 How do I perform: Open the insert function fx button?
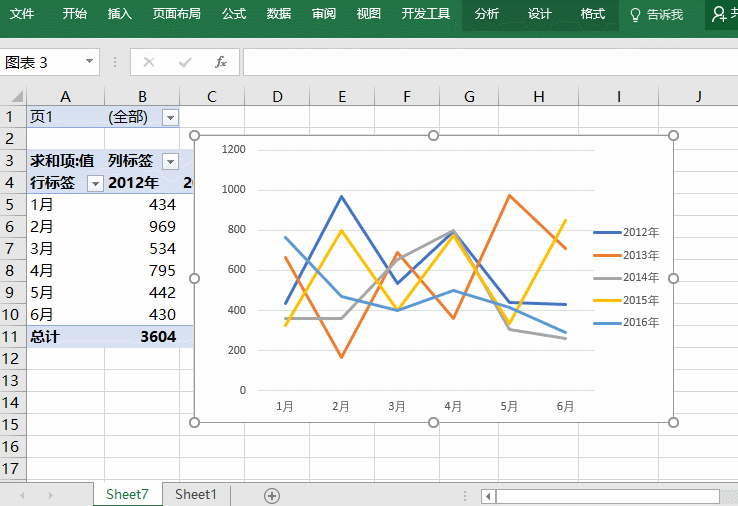[x=221, y=62]
